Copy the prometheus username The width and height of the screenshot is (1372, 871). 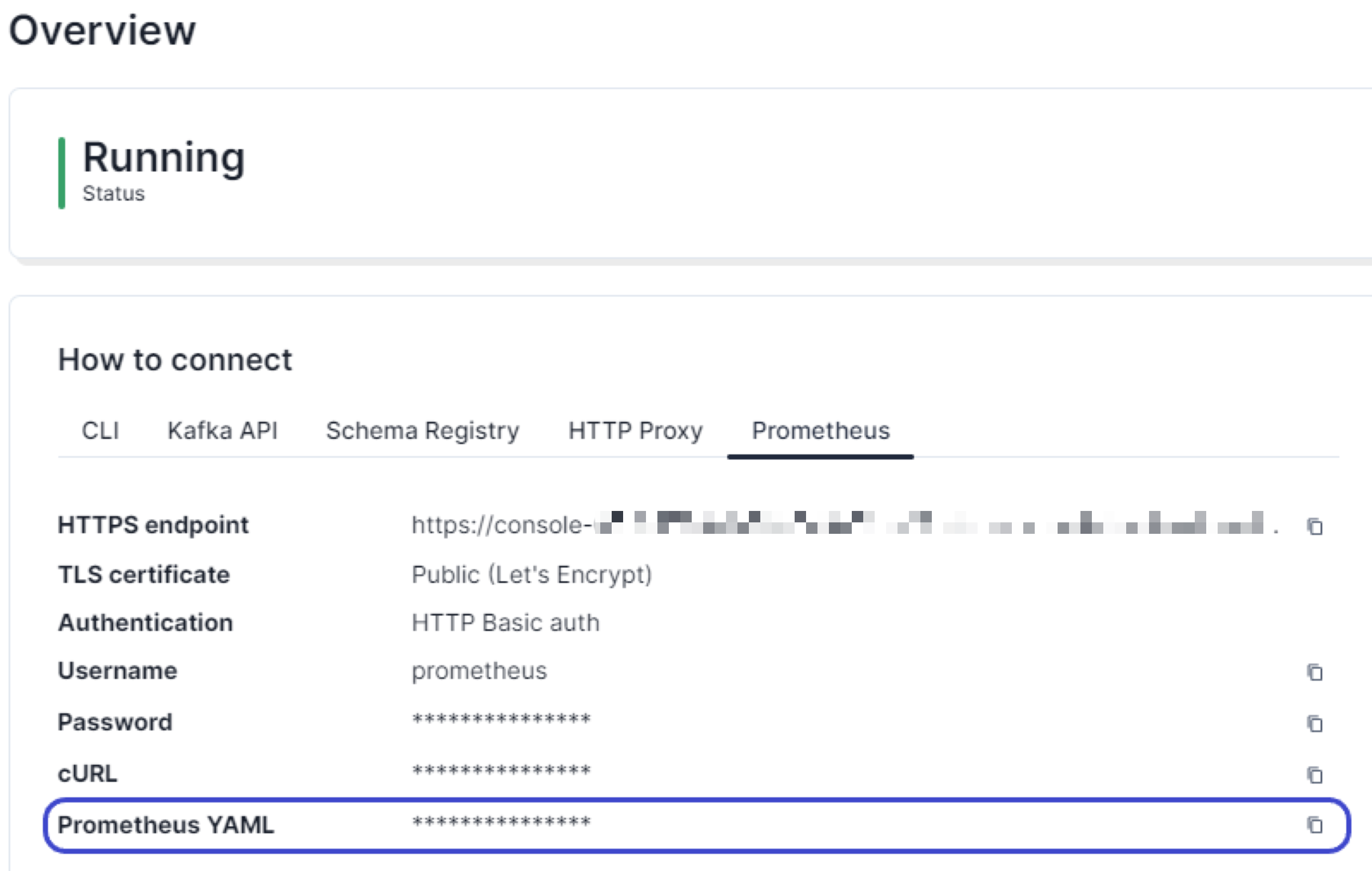coord(1315,673)
